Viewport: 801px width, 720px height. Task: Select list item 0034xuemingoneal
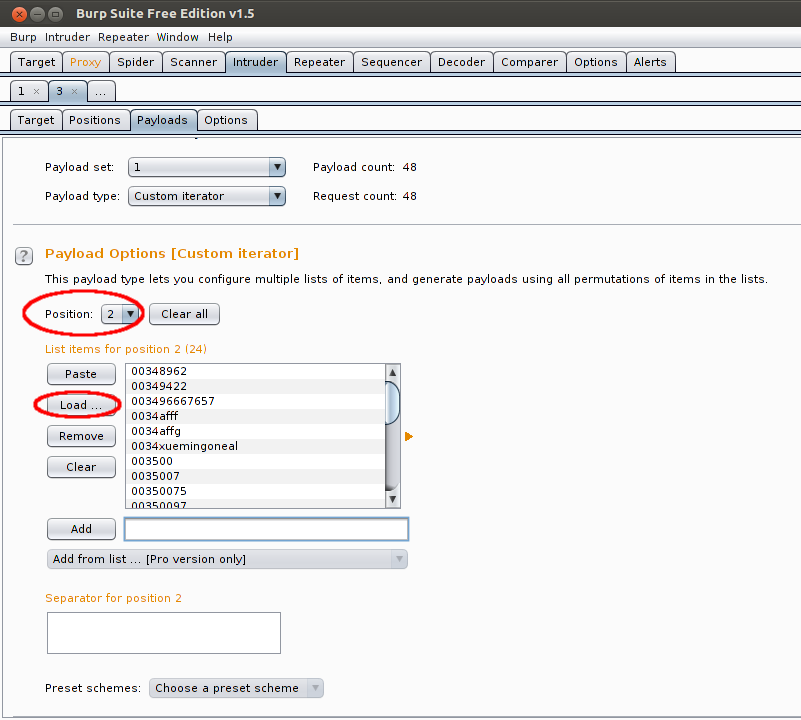click(255, 446)
